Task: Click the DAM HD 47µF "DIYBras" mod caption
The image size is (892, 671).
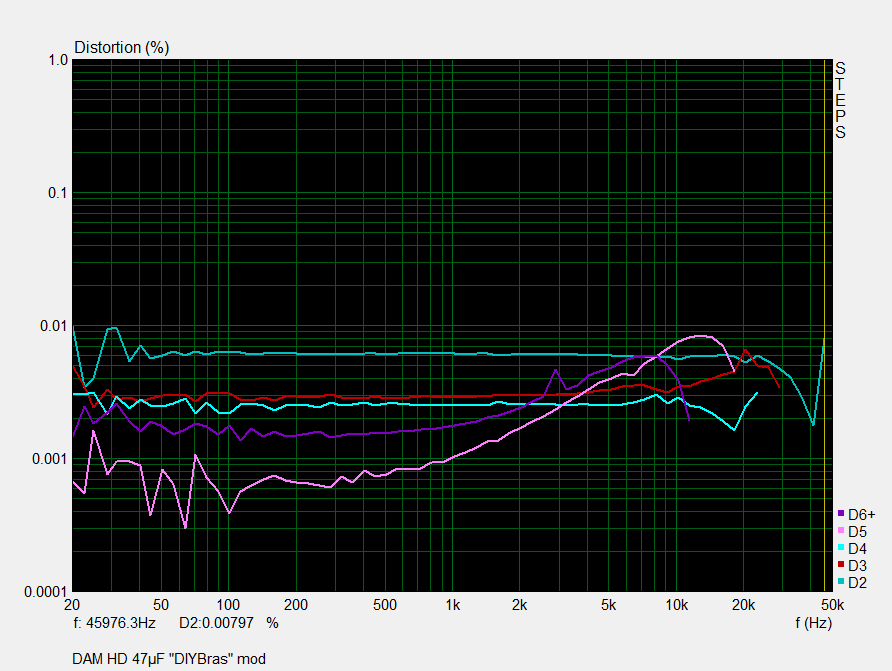Action: click(x=169, y=659)
